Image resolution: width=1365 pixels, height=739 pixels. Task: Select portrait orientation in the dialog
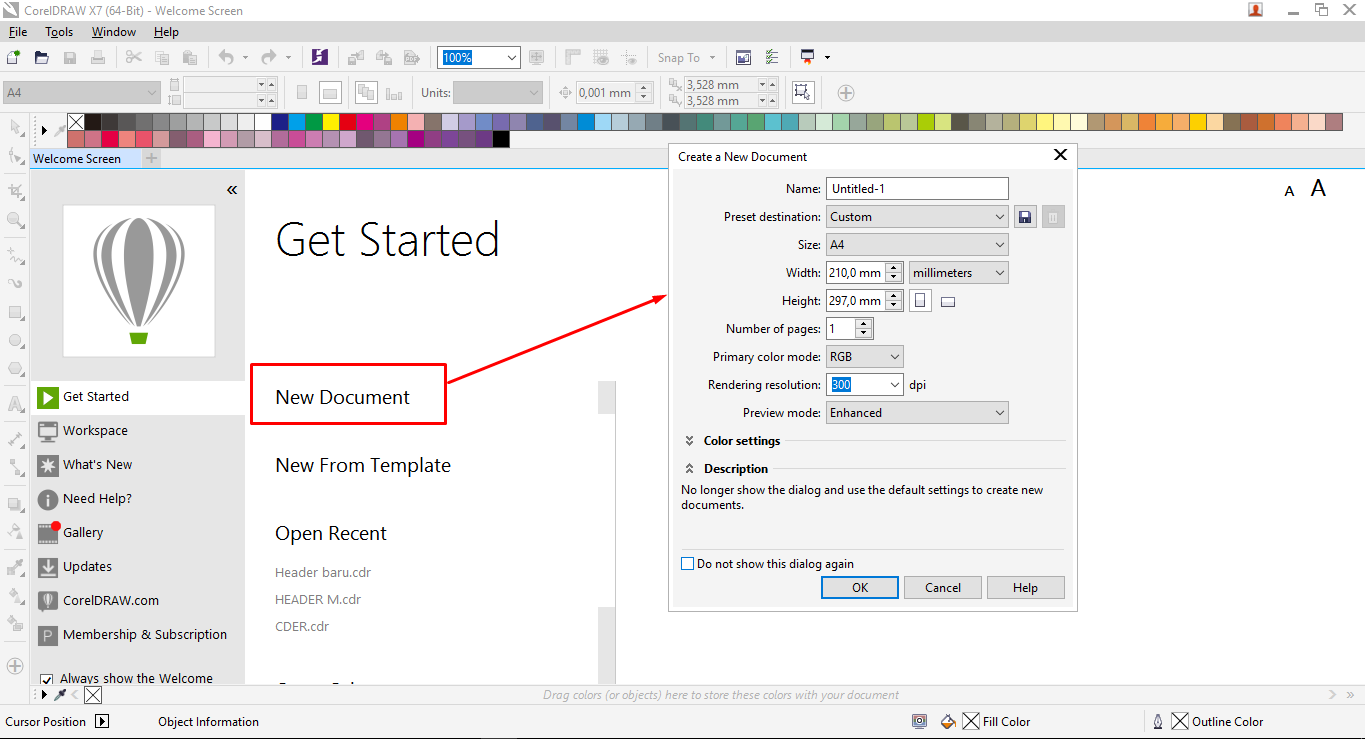tap(921, 301)
